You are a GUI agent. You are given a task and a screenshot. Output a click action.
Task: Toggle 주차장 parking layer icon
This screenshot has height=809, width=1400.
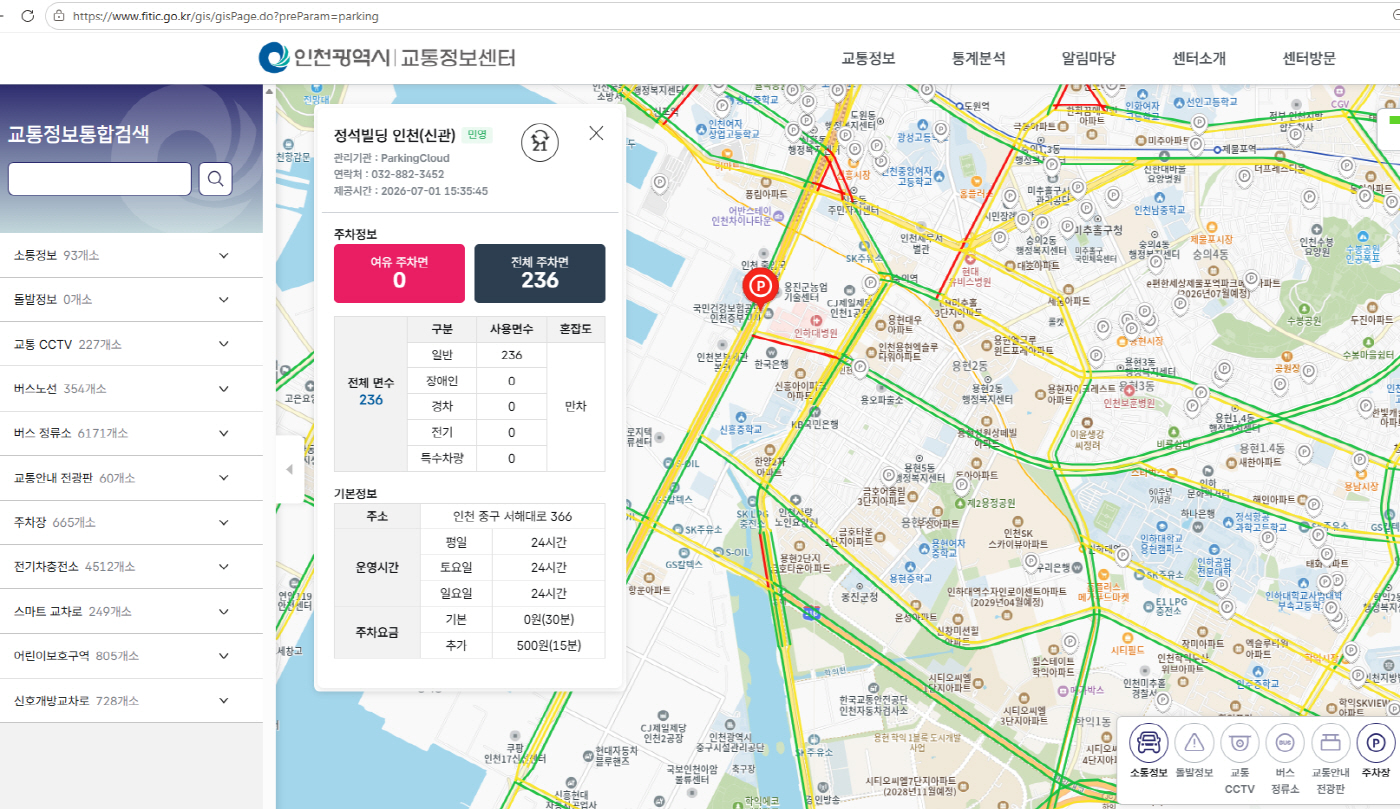coord(1376,743)
